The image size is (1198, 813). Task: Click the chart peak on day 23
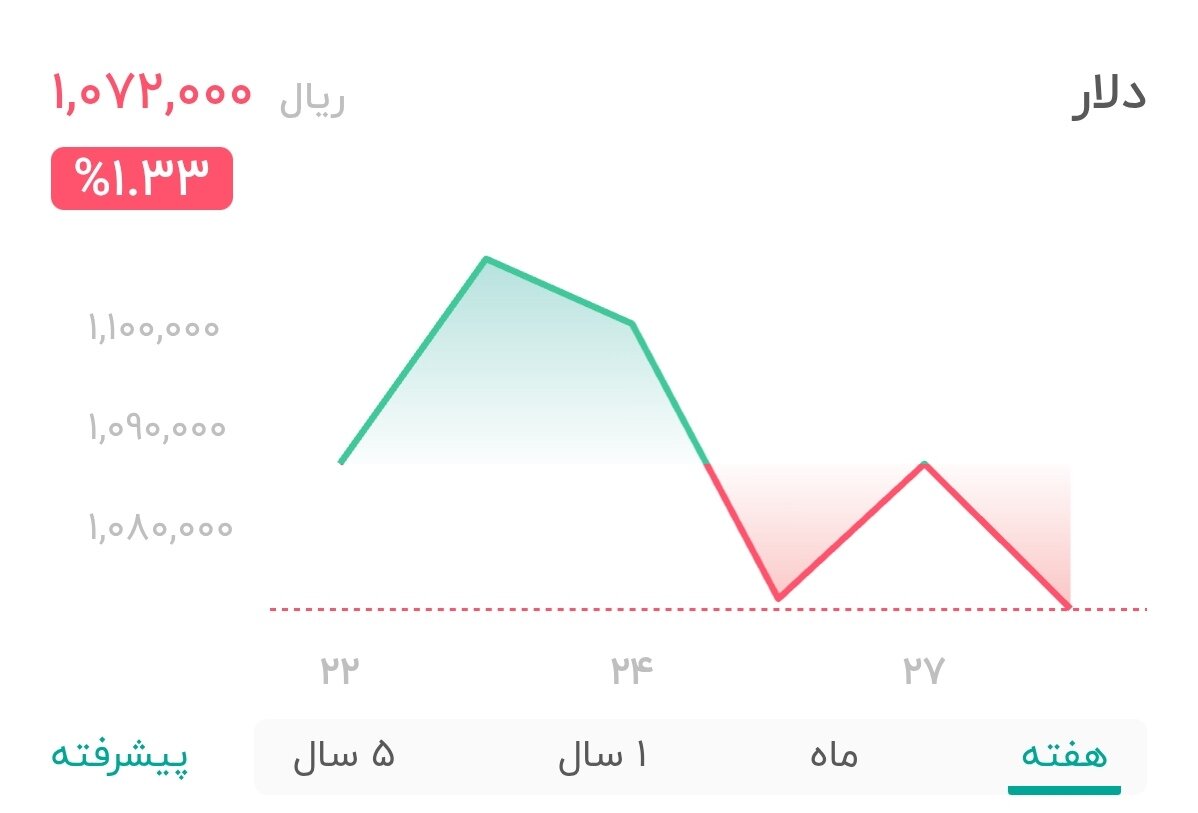487,258
